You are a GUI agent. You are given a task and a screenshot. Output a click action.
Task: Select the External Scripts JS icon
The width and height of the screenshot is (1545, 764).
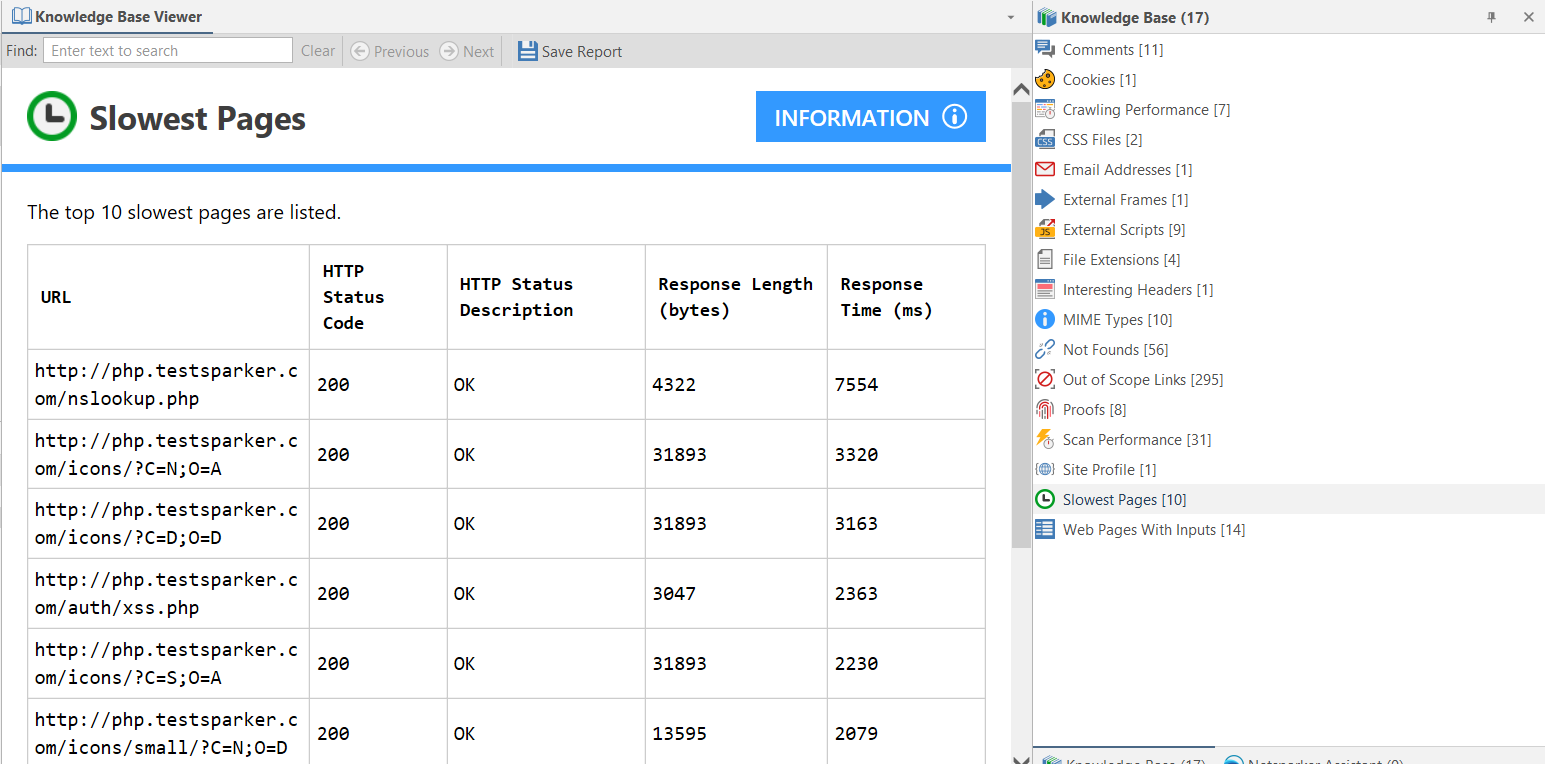pyautogui.click(x=1045, y=229)
